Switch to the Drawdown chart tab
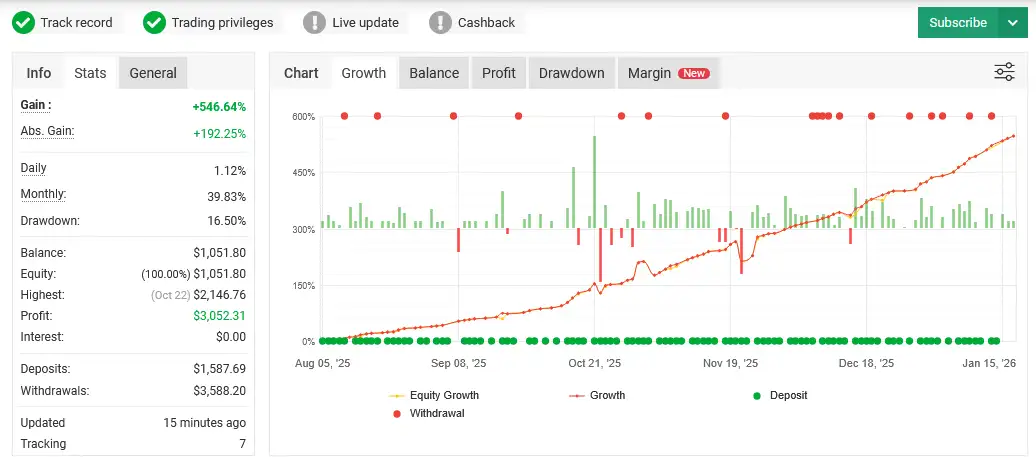The height and width of the screenshot is (466, 1036). 571,73
